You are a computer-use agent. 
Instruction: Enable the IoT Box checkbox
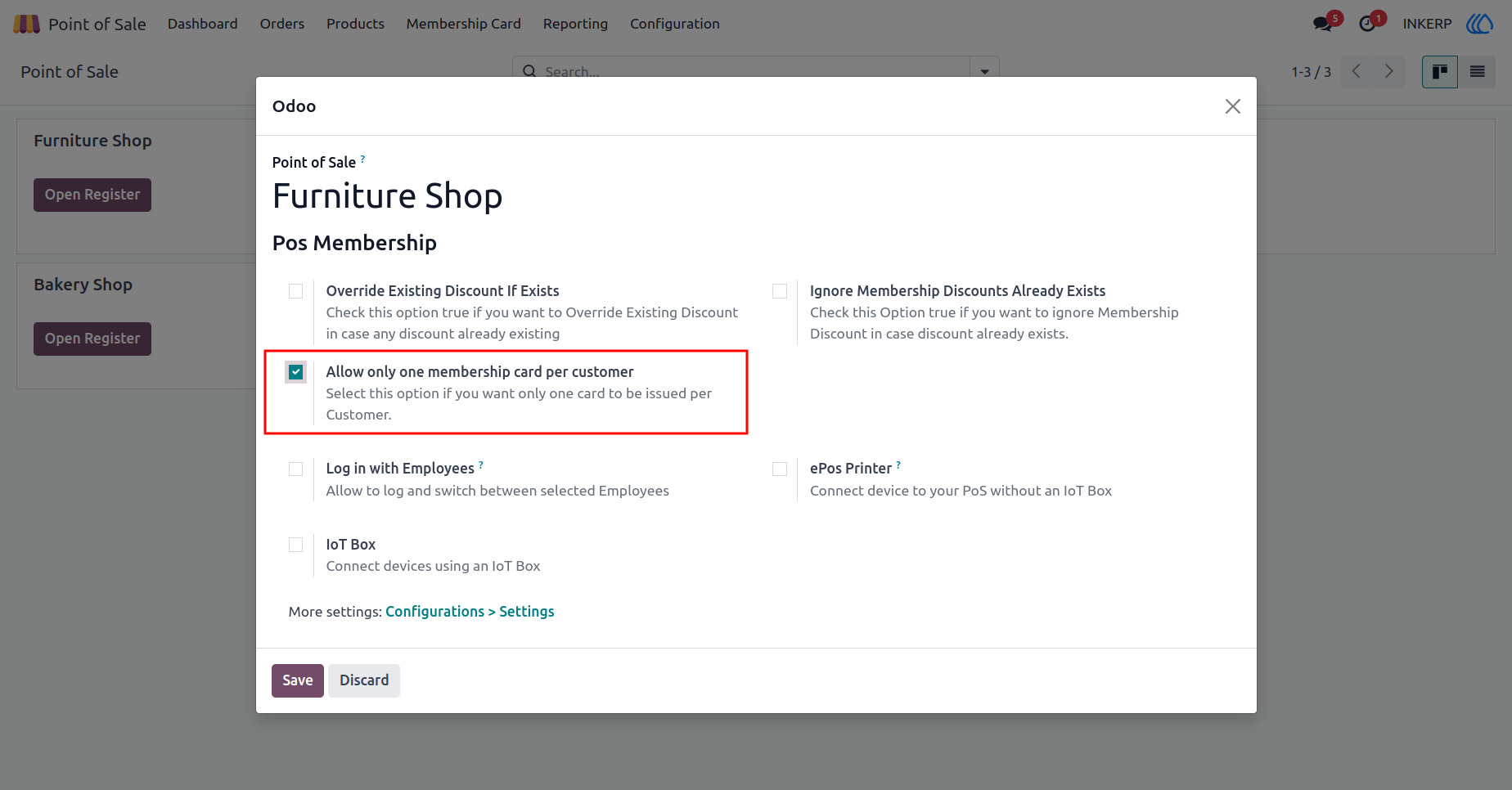point(296,545)
